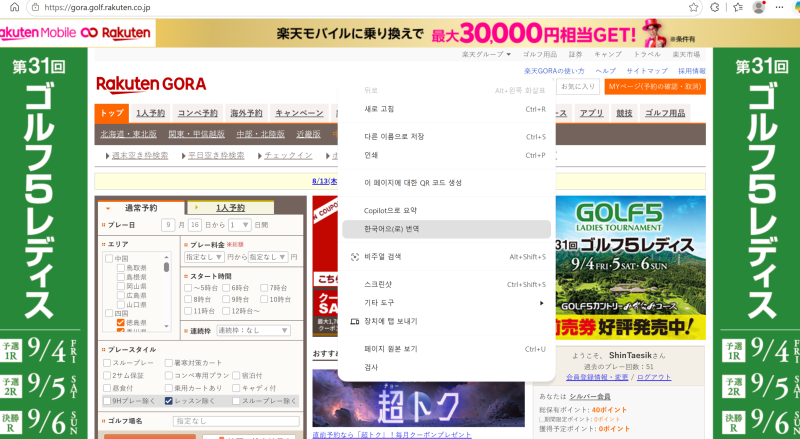Screen dimensions: 800x439
Task: Expand the 기타 도구 submenu arrow
Action: click(541, 303)
